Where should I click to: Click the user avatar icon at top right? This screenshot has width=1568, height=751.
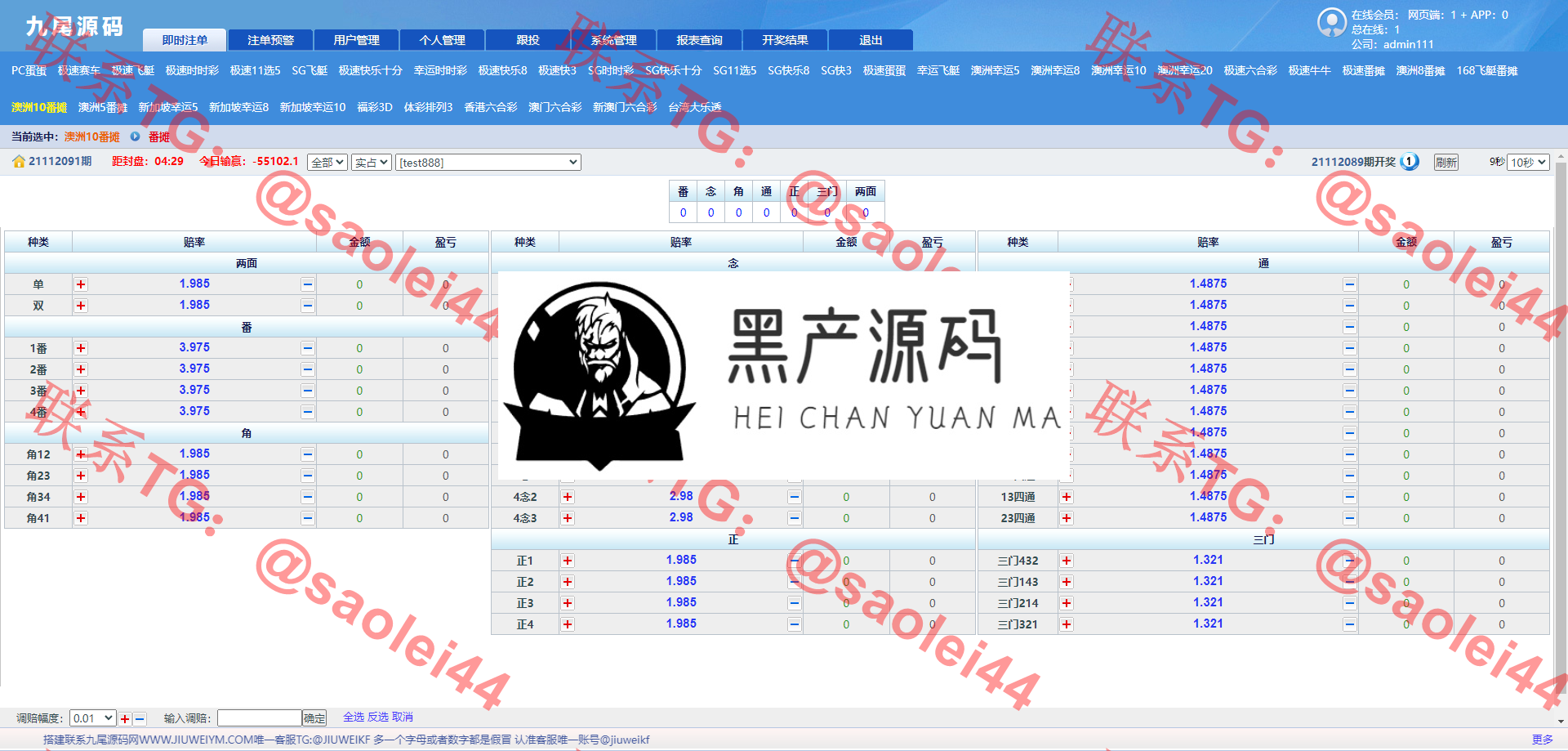coord(1332,22)
